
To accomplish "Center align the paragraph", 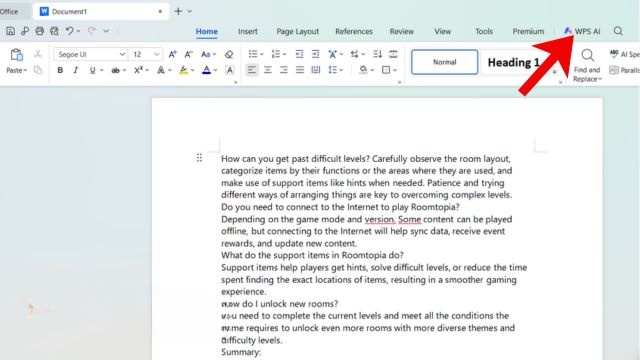I will point(268,70).
